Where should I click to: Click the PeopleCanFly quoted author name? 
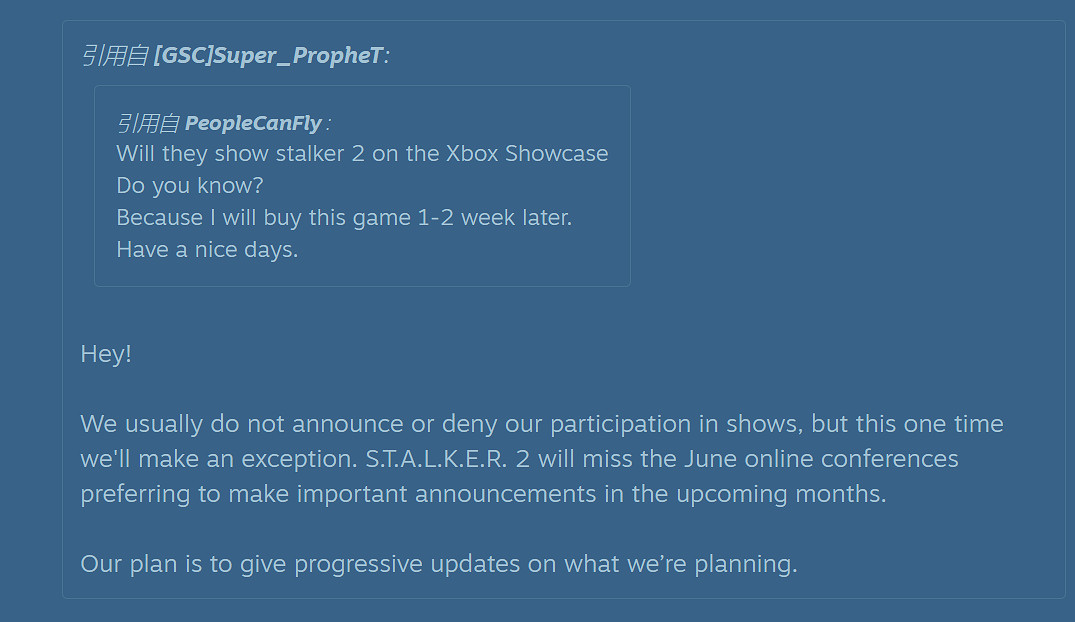(253, 123)
